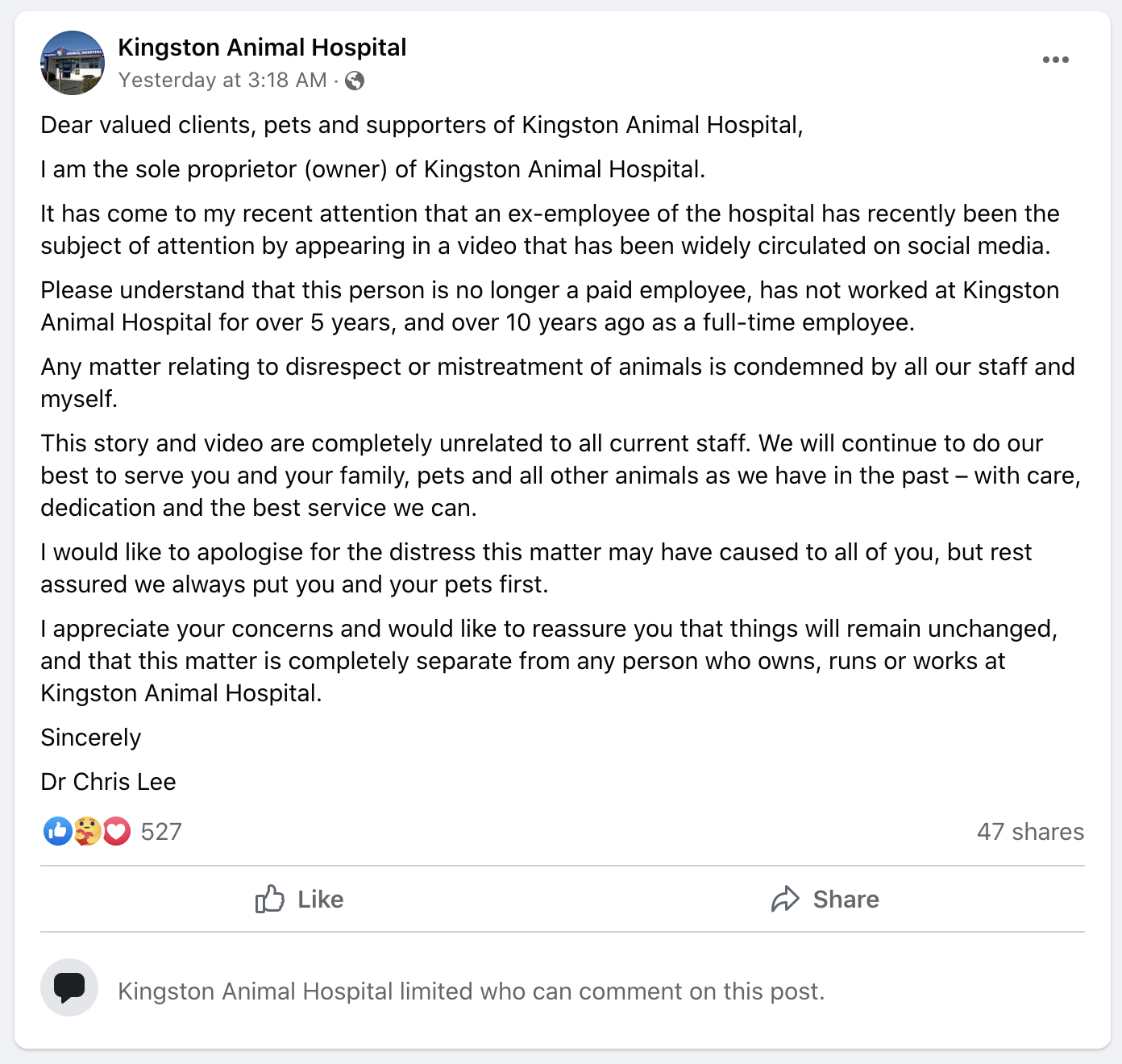Screen dimensions: 1122x1064
Task: Expand who reacted by clicking 527
Action: click(161, 831)
